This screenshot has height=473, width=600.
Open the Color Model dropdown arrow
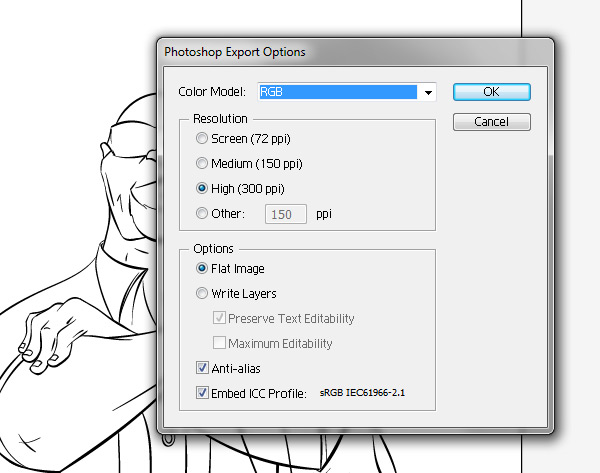tap(428, 92)
